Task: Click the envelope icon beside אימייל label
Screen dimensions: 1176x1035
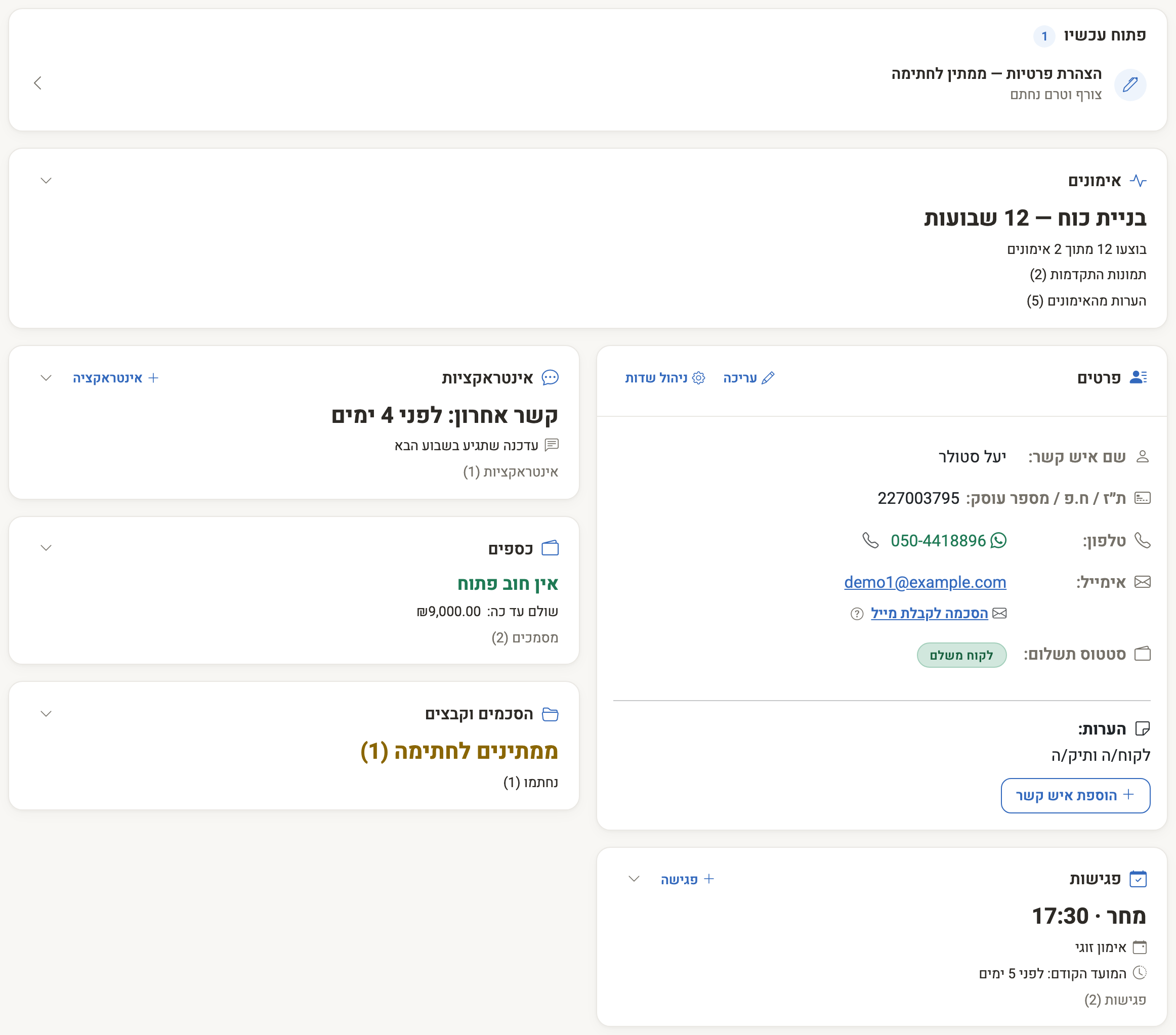Action: [x=1142, y=582]
